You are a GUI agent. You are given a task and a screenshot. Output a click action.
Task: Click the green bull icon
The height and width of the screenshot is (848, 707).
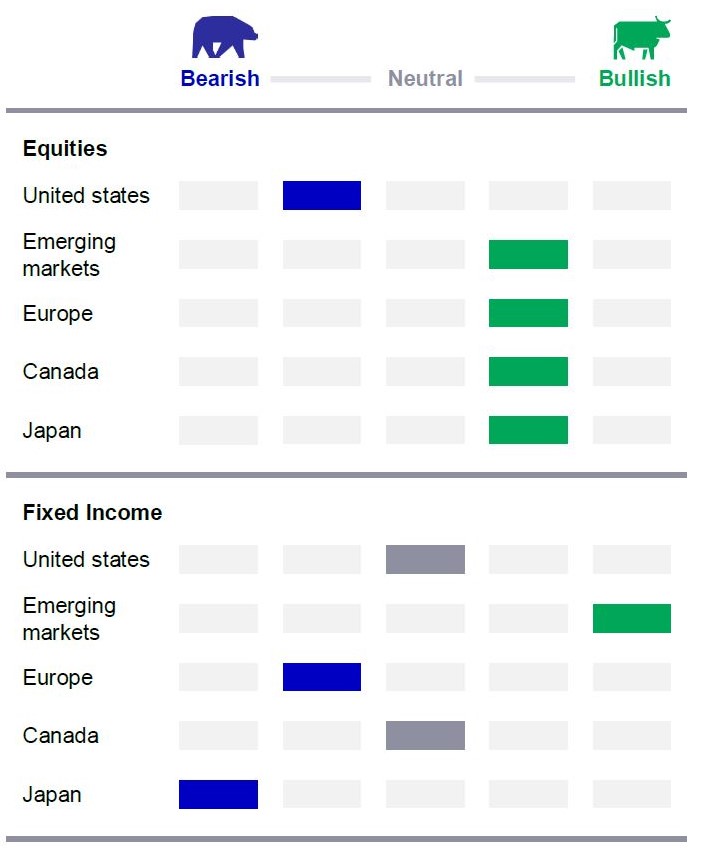point(642,37)
